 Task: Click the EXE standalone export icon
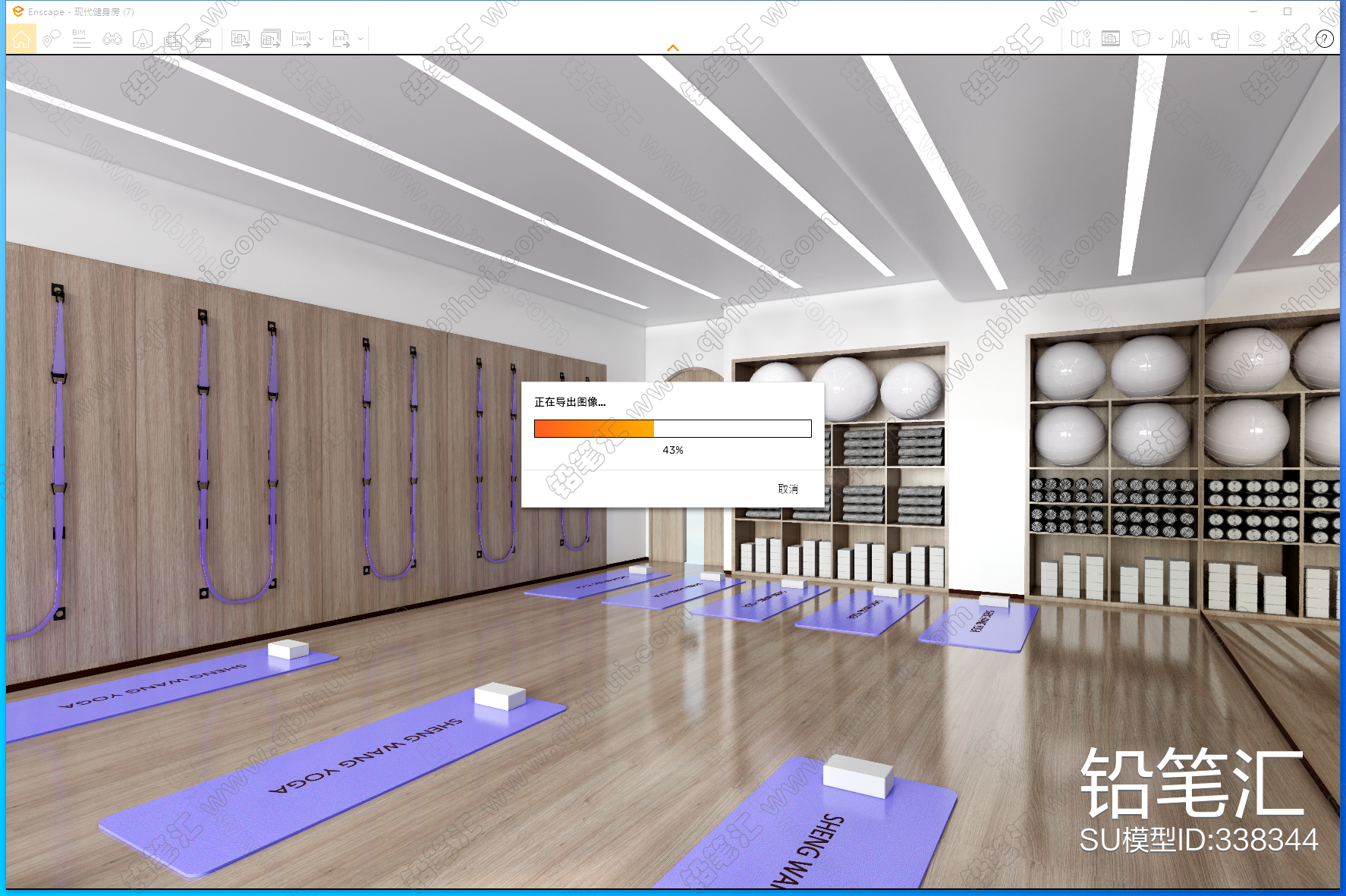click(x=341, y=39)
